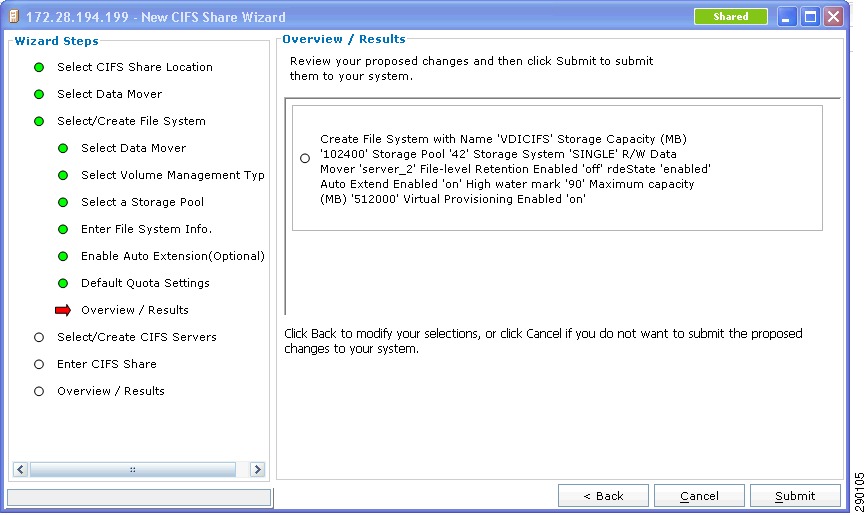Click empty circle beside Enter CIFS Share
This screenshot has height=515, width=868.
39,364
